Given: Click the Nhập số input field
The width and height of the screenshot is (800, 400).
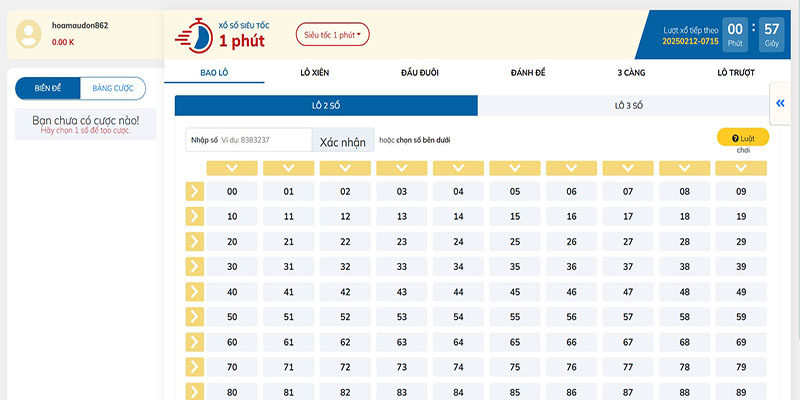Looking at the screenshot, I should click(262, 140).
